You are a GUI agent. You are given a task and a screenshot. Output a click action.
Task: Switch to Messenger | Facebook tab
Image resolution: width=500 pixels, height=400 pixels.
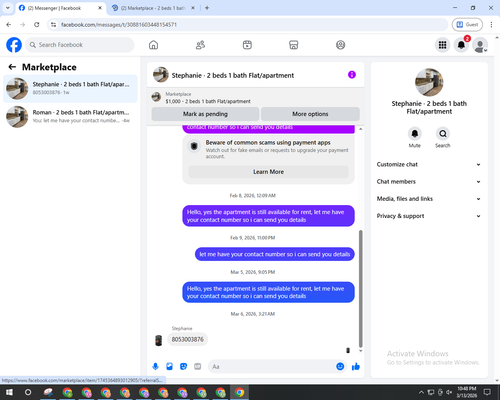(60, 8)
